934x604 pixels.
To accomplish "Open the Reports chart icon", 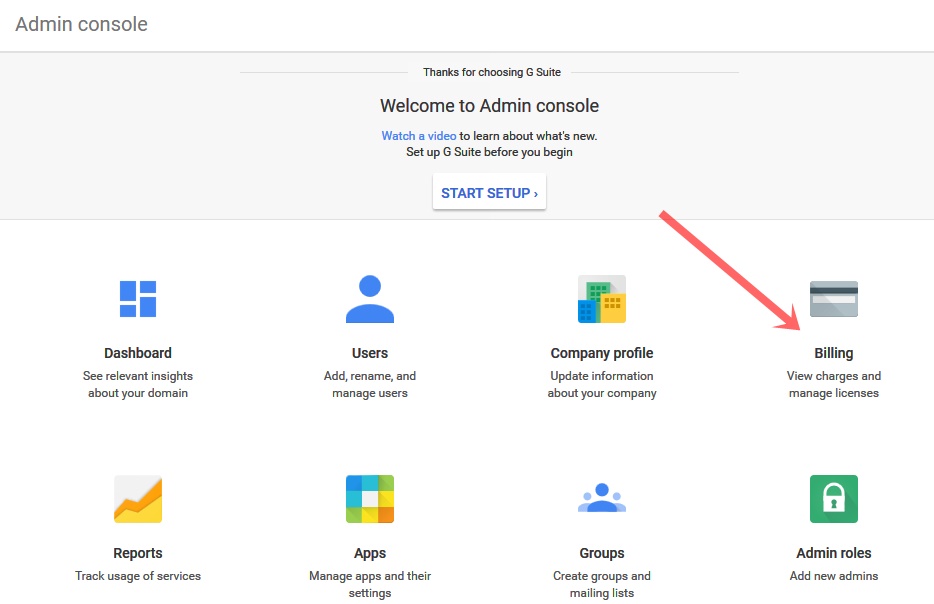I will [138, 499].
